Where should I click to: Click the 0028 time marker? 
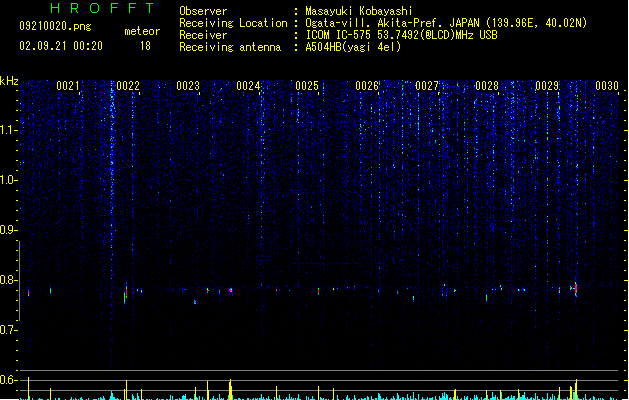487,86
